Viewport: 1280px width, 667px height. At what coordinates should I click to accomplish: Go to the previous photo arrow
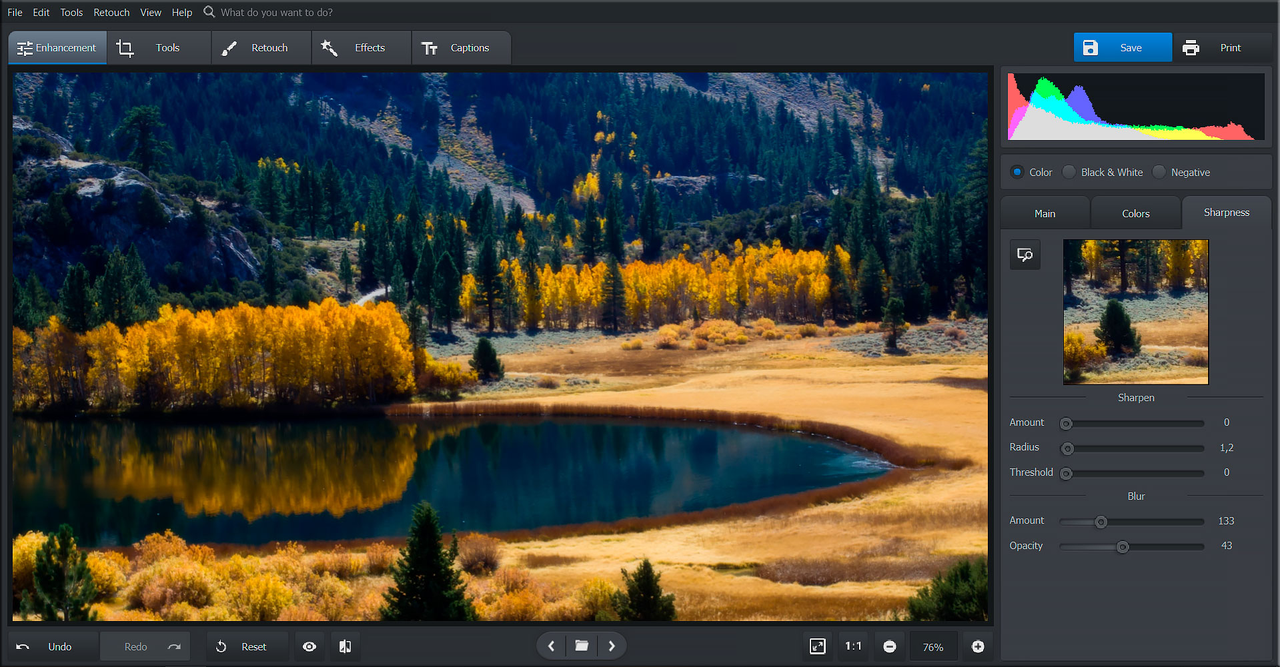coord(551,646)
